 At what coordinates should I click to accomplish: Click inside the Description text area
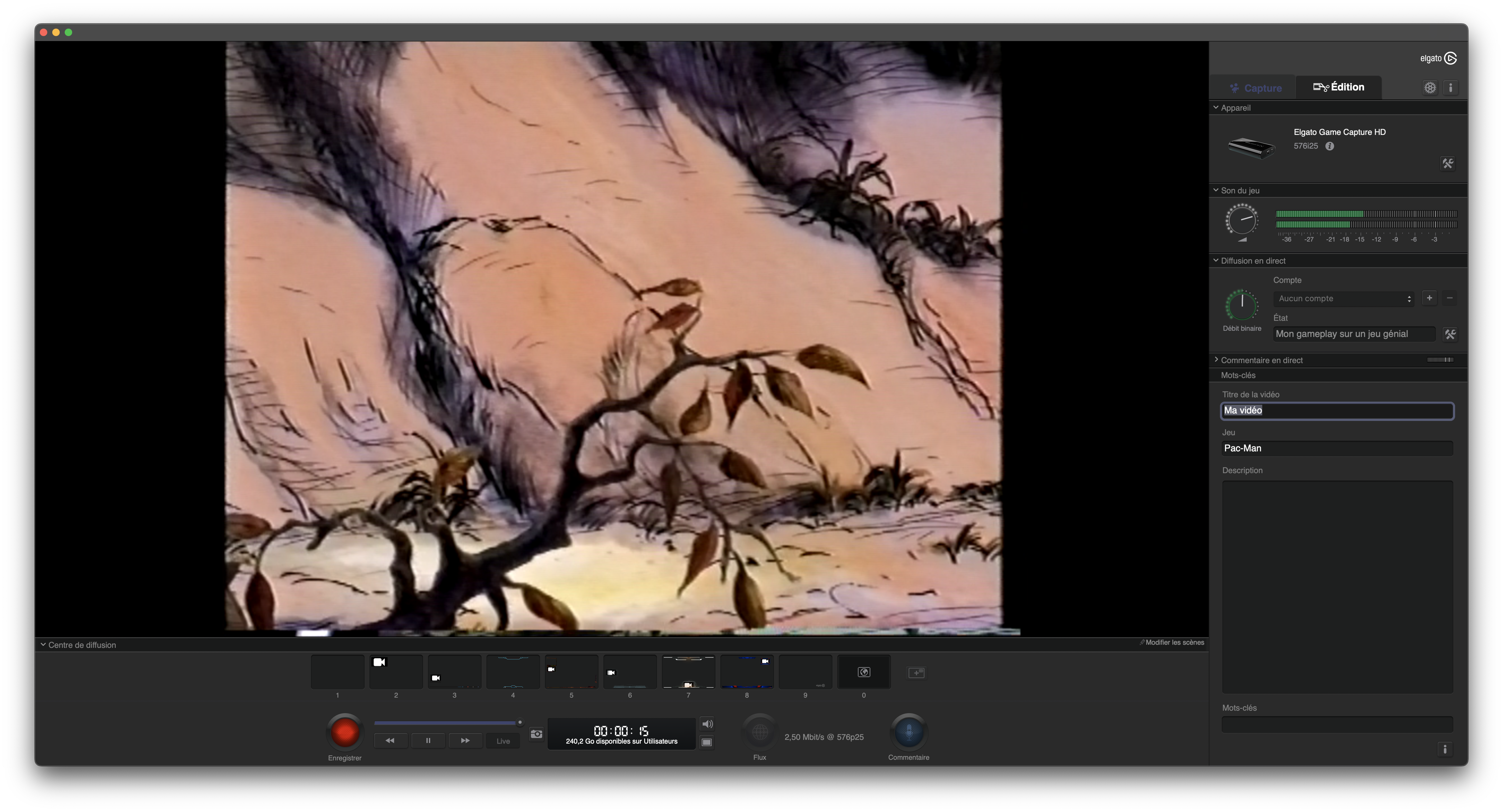[1337, 587]
